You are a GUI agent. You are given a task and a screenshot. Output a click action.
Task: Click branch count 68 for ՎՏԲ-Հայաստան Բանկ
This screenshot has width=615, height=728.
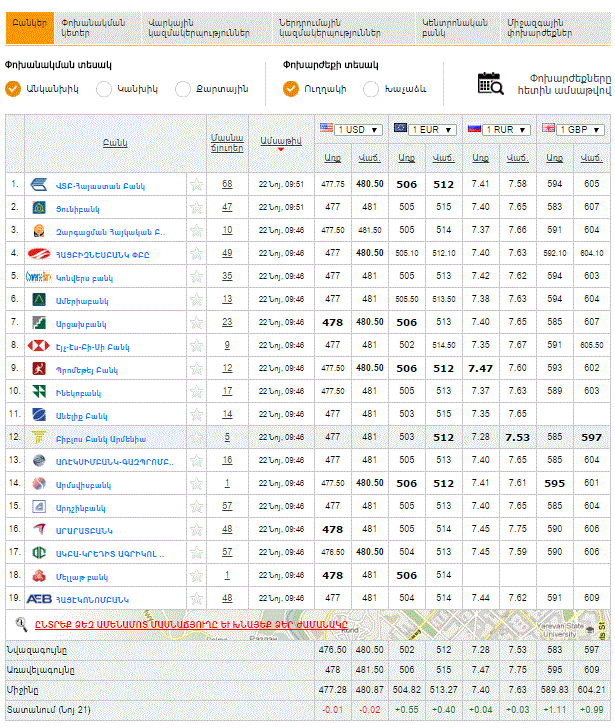227,184
